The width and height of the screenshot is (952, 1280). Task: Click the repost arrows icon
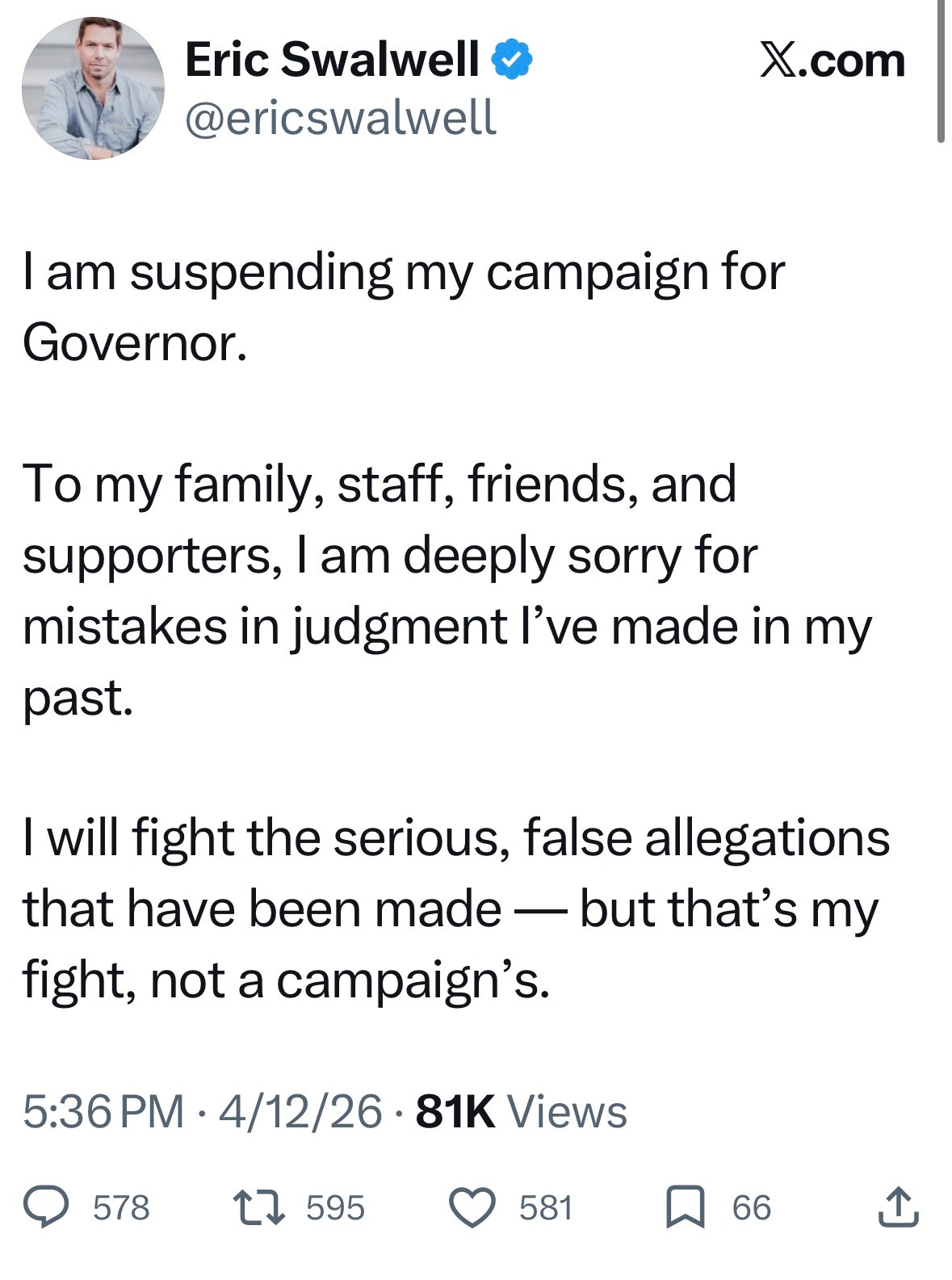tap(258, 1207)
